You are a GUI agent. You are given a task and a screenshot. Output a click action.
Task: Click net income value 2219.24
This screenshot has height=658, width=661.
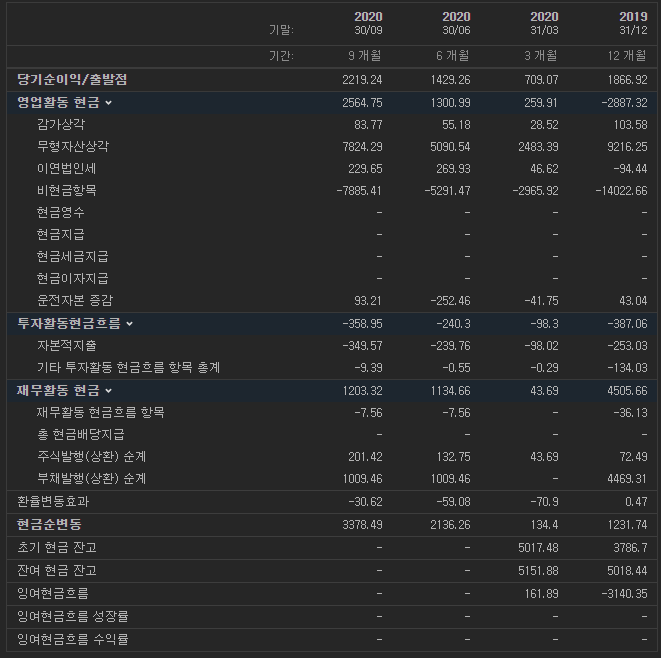(x=362, y=80)
